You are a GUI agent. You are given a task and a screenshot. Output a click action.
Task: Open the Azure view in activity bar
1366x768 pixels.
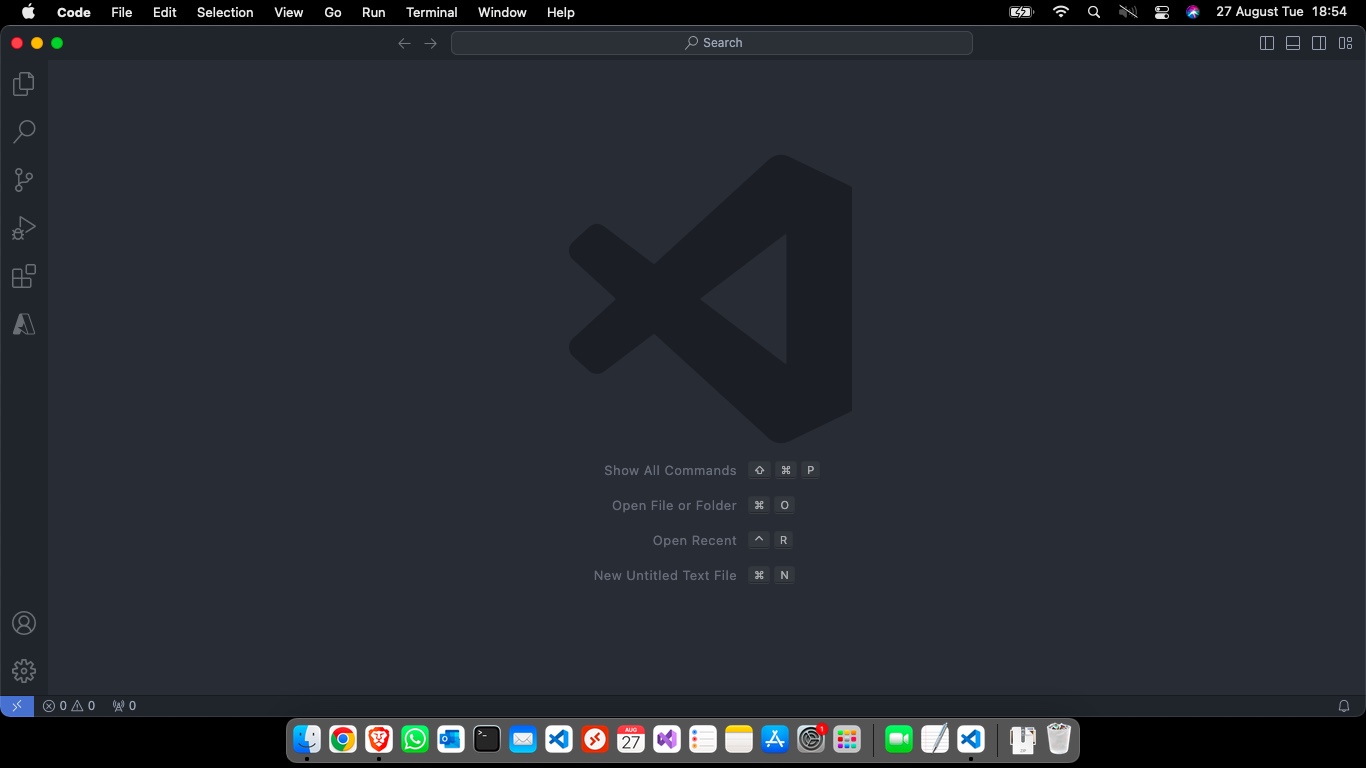click(x=24, y=324)
